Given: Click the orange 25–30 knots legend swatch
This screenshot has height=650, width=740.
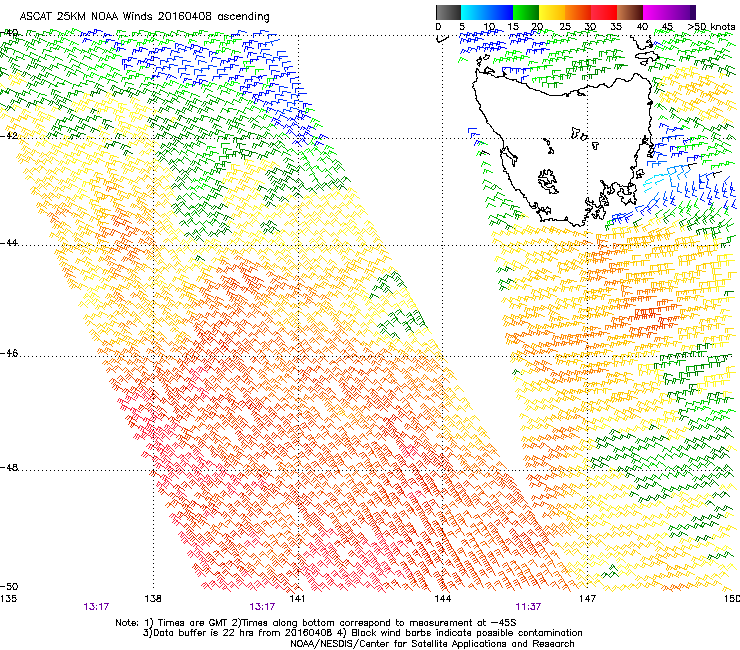Looking at the screenshot, I should pos(578,12).
